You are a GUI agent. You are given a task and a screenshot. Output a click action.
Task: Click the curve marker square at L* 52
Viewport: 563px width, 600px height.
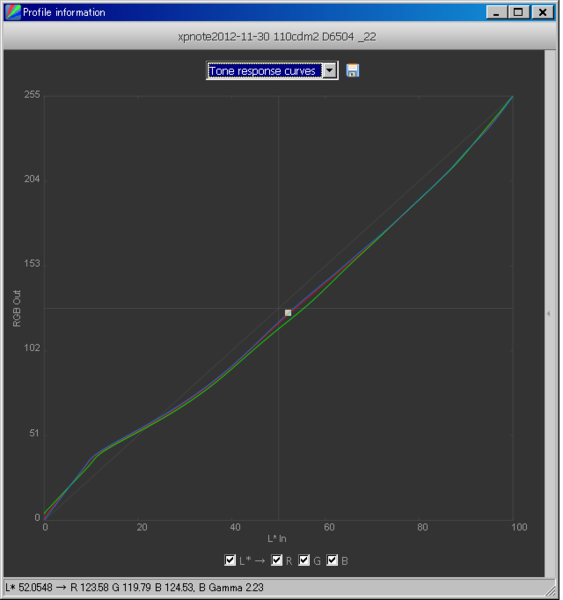289,314
